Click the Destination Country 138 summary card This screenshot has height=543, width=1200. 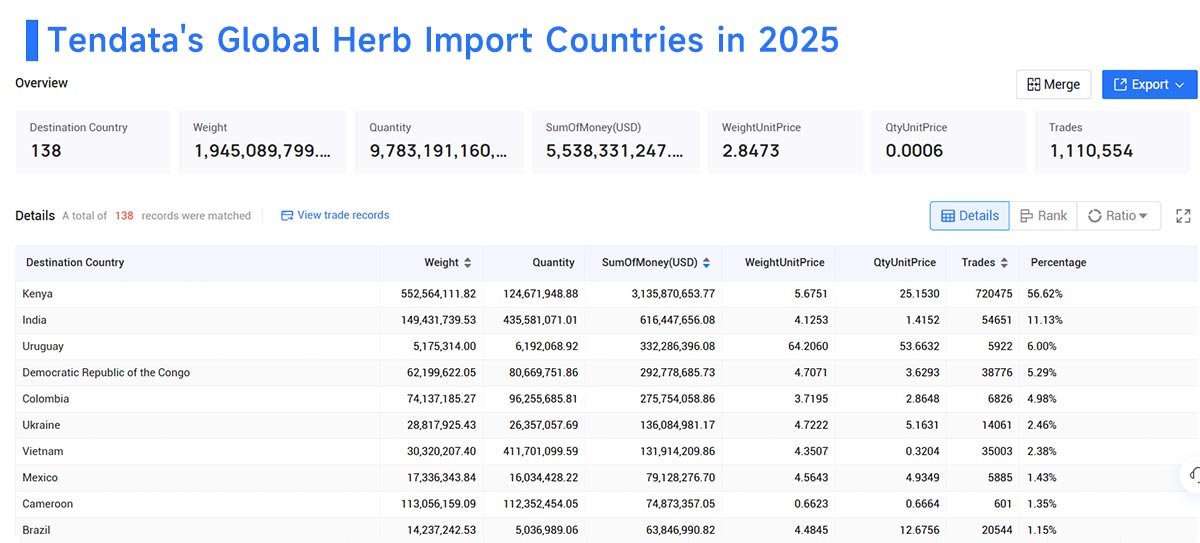(x=93, y=141)
